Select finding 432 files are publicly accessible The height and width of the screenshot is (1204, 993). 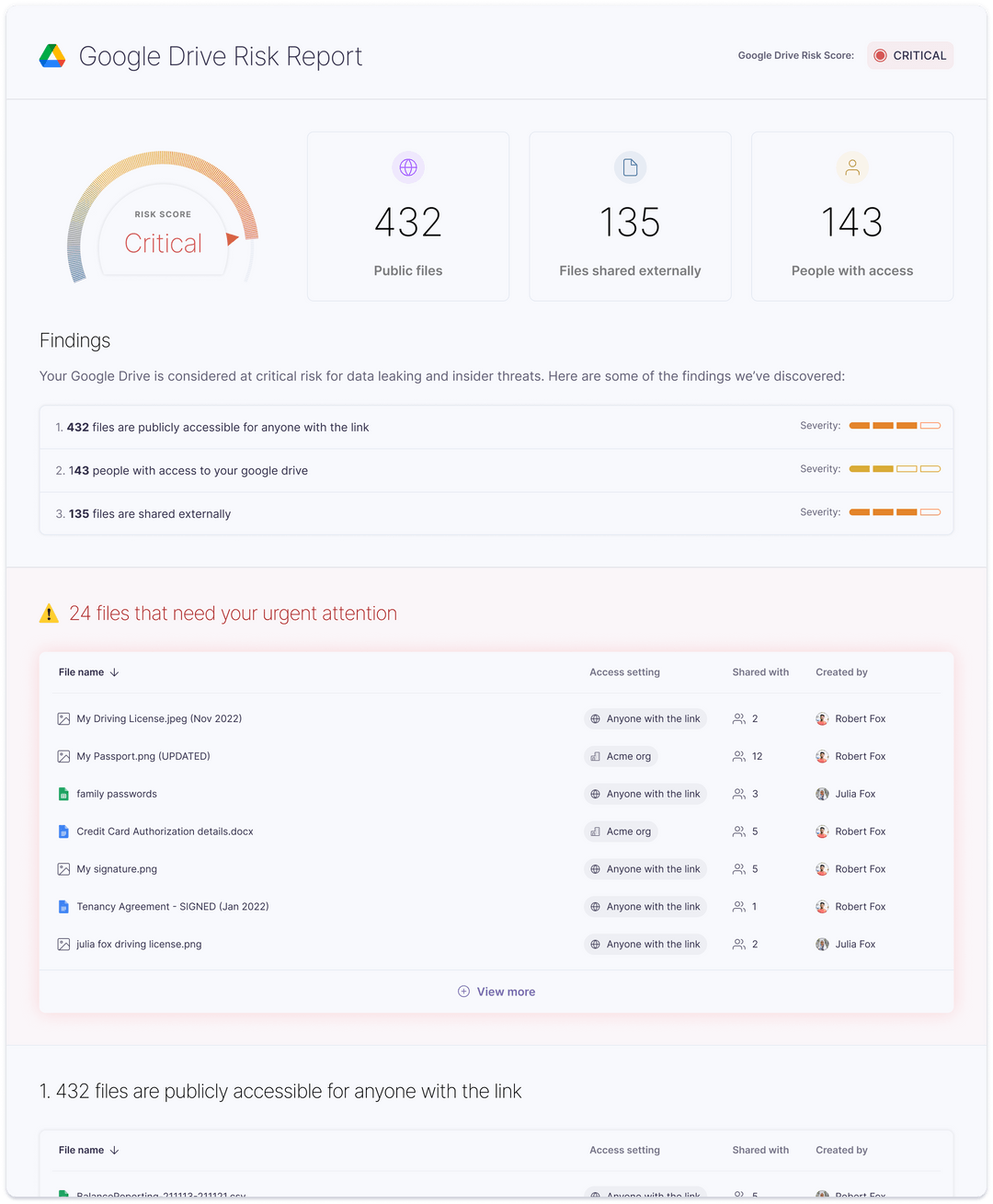(x=496, y=427)
